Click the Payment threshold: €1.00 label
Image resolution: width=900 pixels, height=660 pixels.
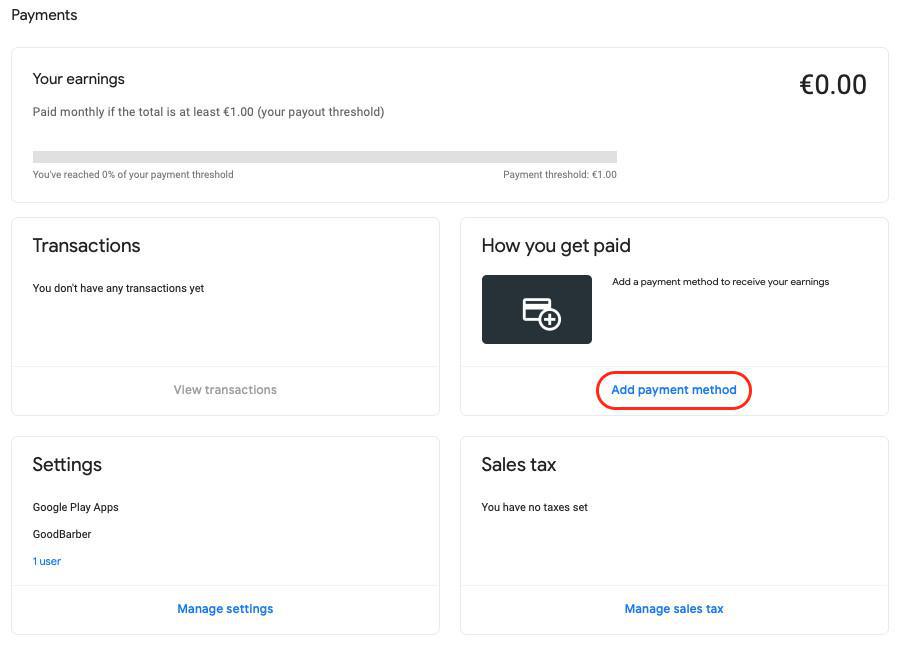pyautogui.click(x=559, y=175)
